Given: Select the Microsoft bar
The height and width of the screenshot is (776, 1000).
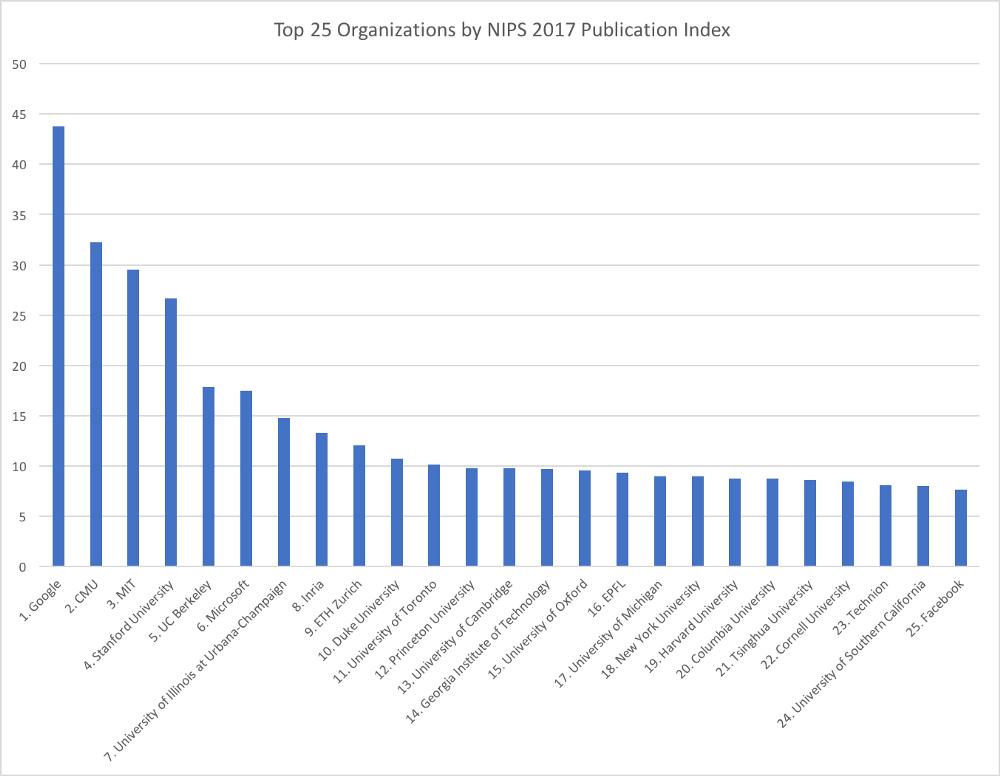Looking at the screenshot, I should coord(246,478).
